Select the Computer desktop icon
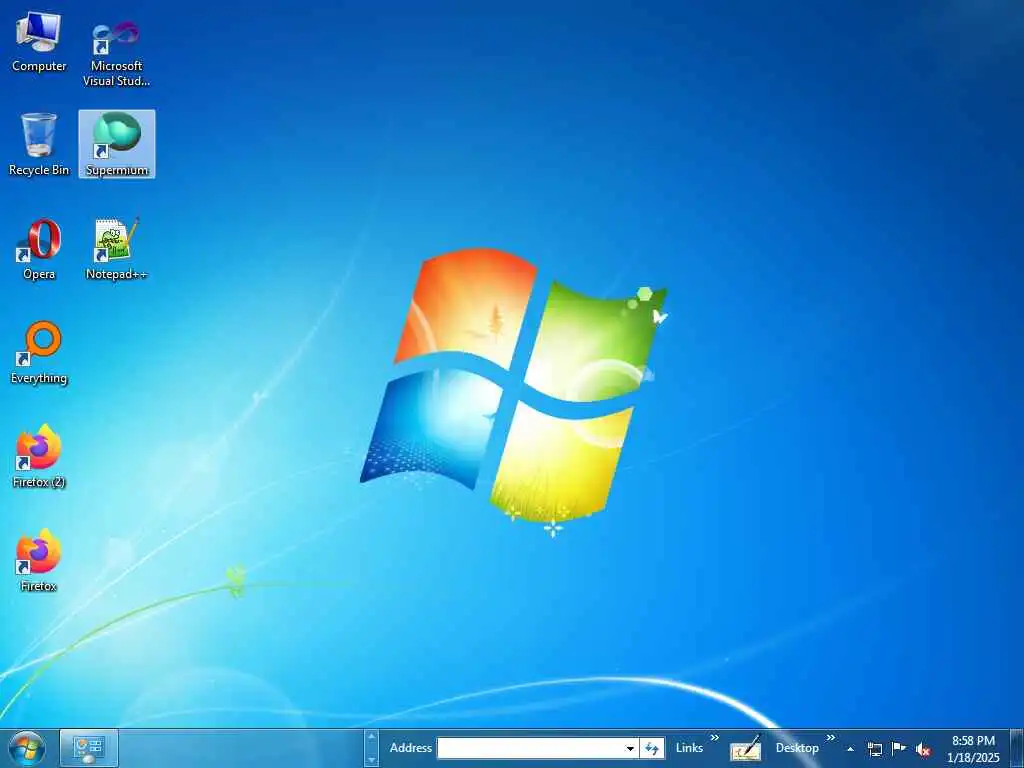 pyautogui.click(x=39, y=43)
